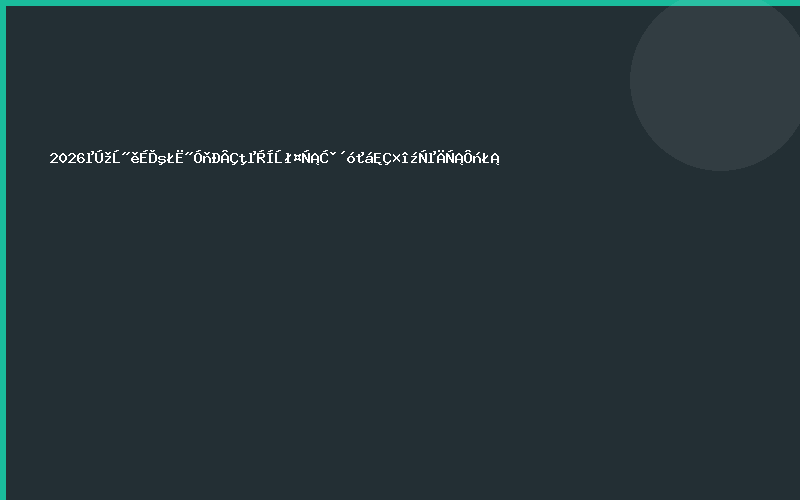Click the "2026" at the headline start
The height and width of the screenshot is (500, 800).
(x=66, y=158)
